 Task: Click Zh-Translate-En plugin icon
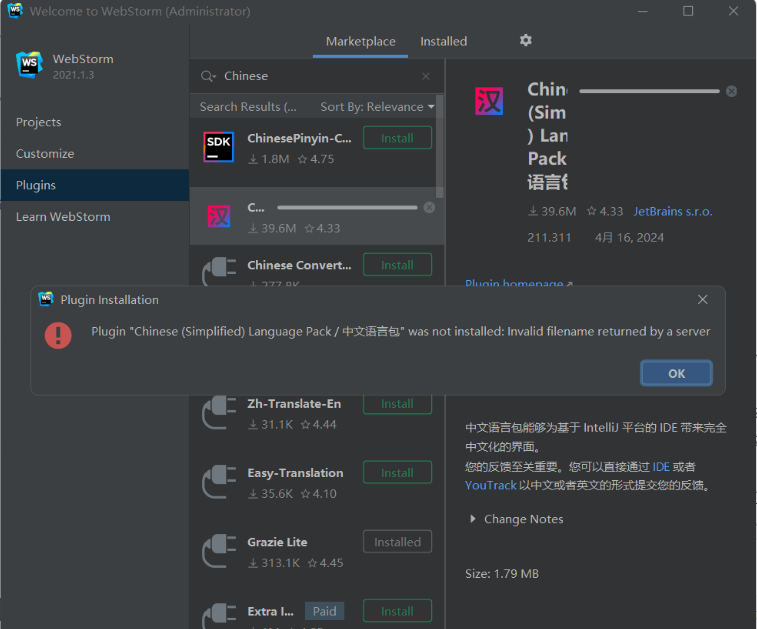(x=219, y=413)
